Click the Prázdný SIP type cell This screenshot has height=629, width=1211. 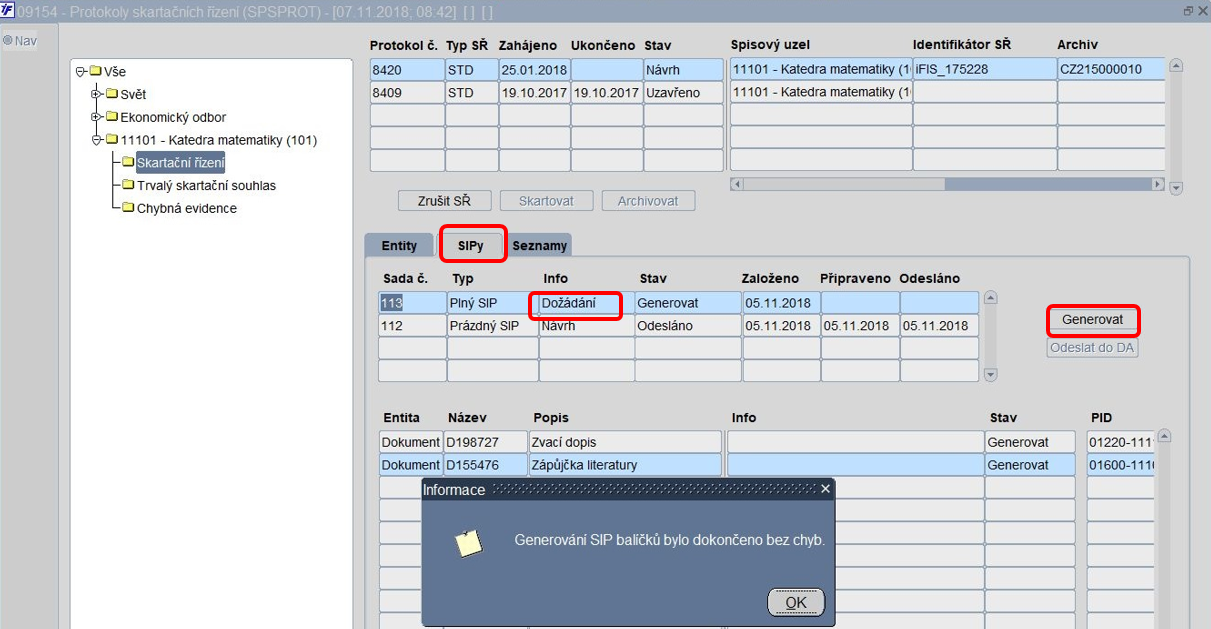[x=493, y=325]
